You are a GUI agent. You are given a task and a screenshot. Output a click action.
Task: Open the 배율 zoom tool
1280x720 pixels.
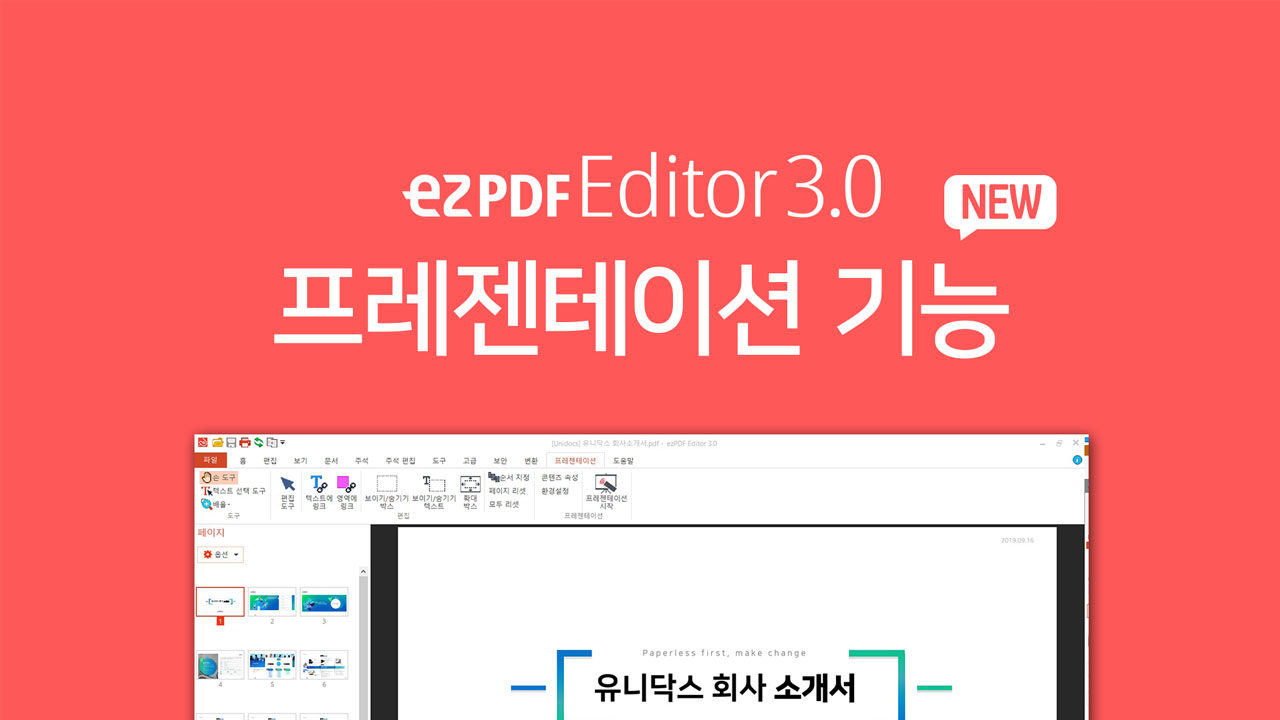tap(215, 504)
